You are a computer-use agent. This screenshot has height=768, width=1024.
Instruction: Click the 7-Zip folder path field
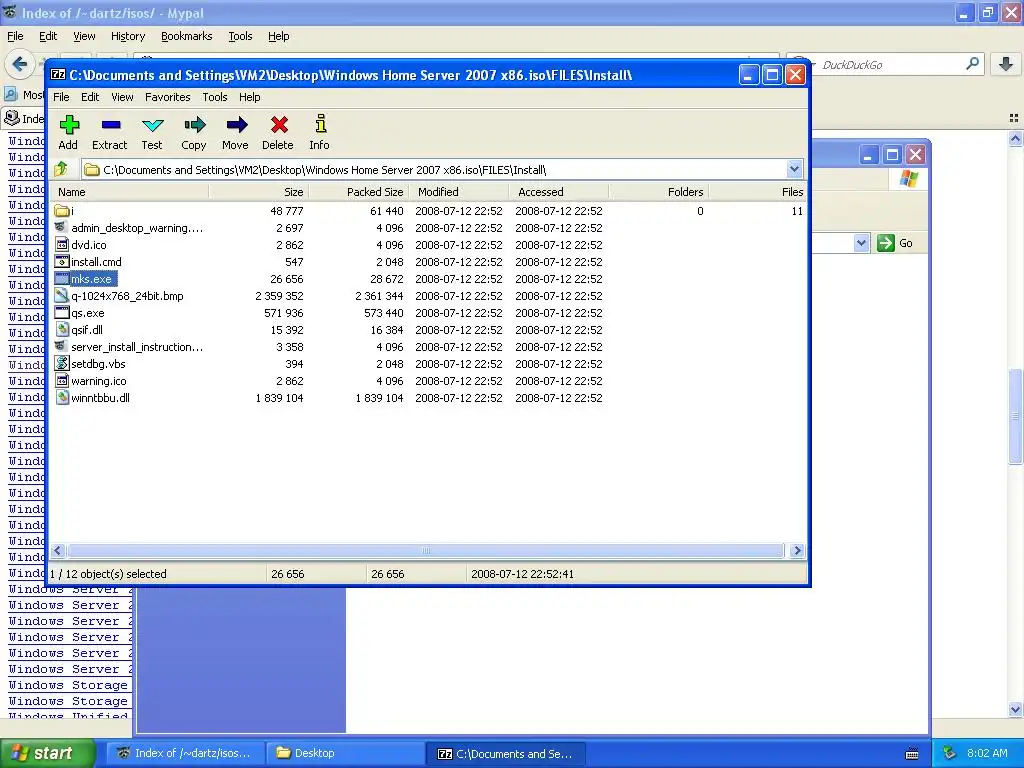pos(436,170)
